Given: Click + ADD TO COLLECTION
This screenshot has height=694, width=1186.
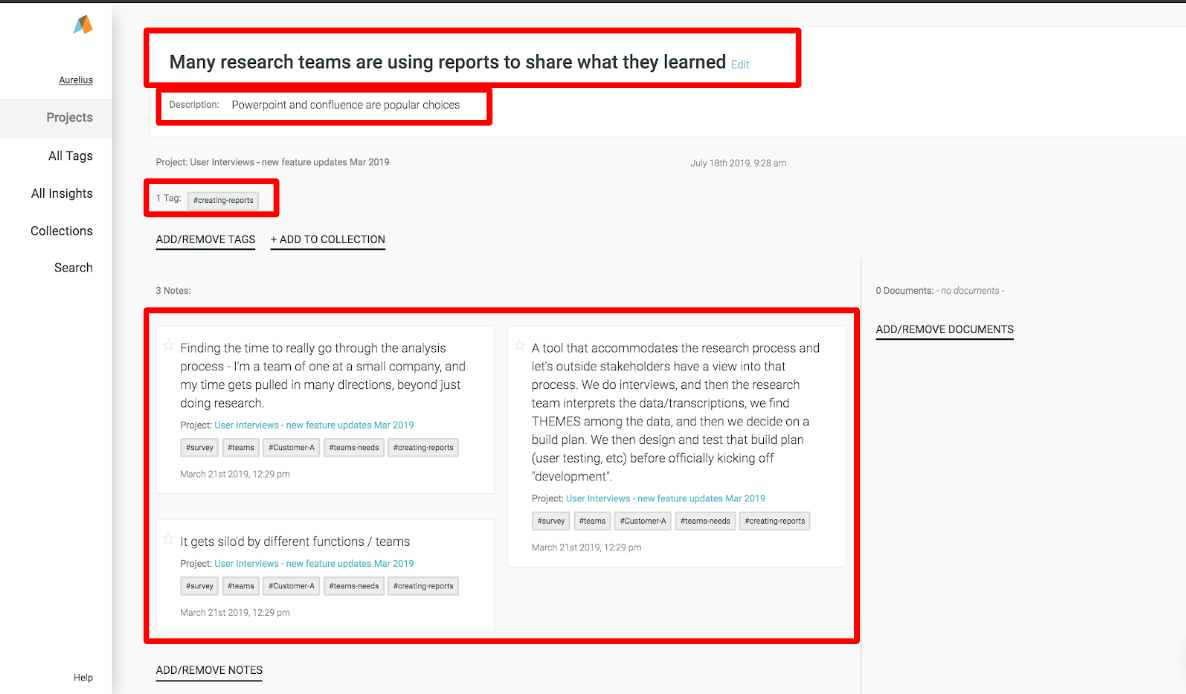Looking at the screenshot, I should click(327, 237).
